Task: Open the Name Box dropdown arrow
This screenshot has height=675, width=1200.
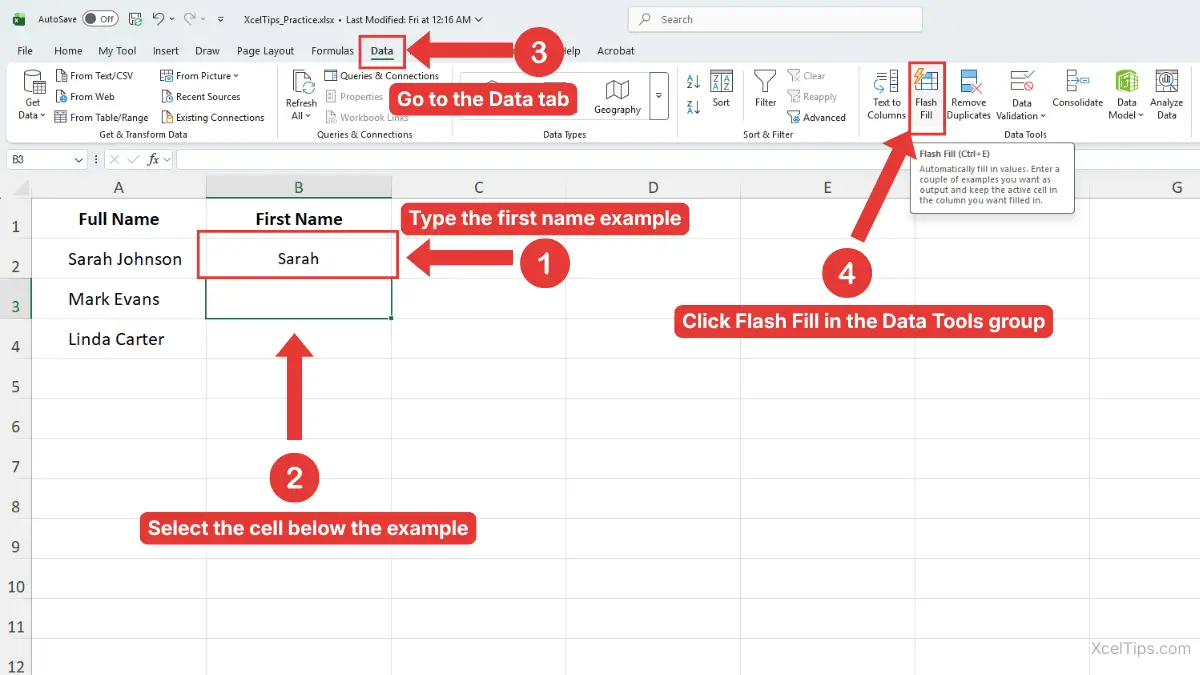Action: coord(79,160)
